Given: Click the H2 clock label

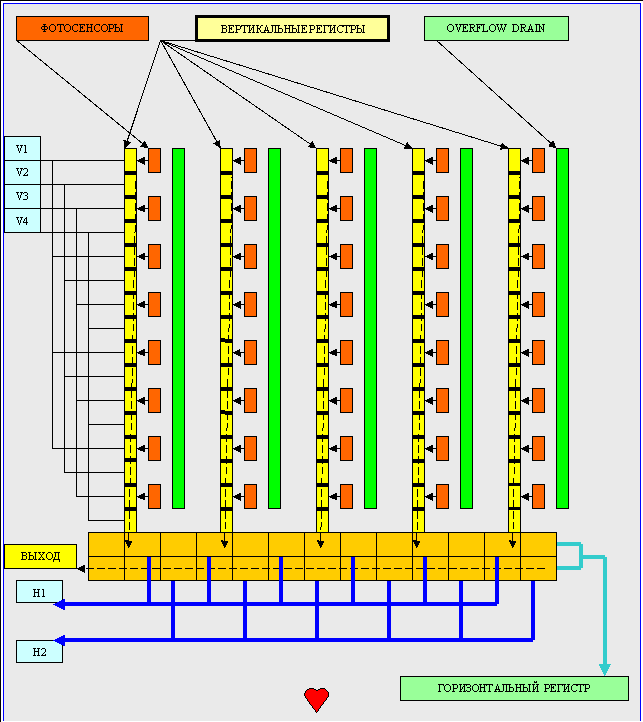Looking at the screenshot, I should [x=39, y=652].
